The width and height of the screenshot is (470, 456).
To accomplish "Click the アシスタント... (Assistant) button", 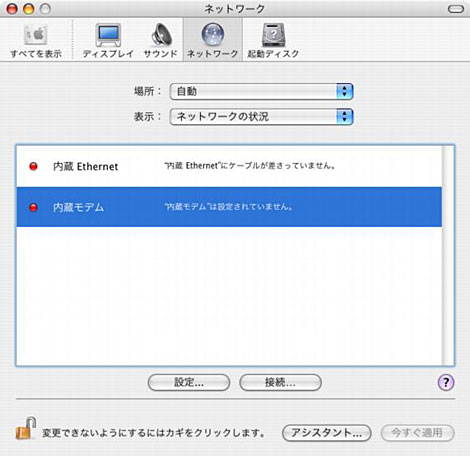I will pyautogui.click(x=327, y=433).
